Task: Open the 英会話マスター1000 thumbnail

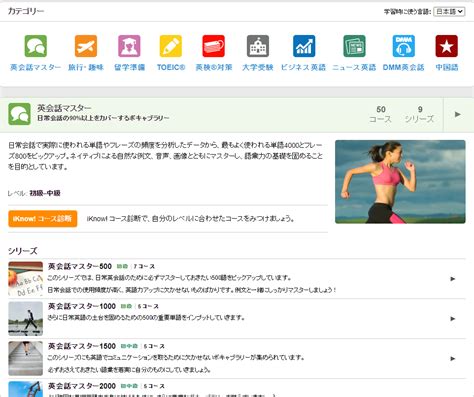Action: click(26, 319)
